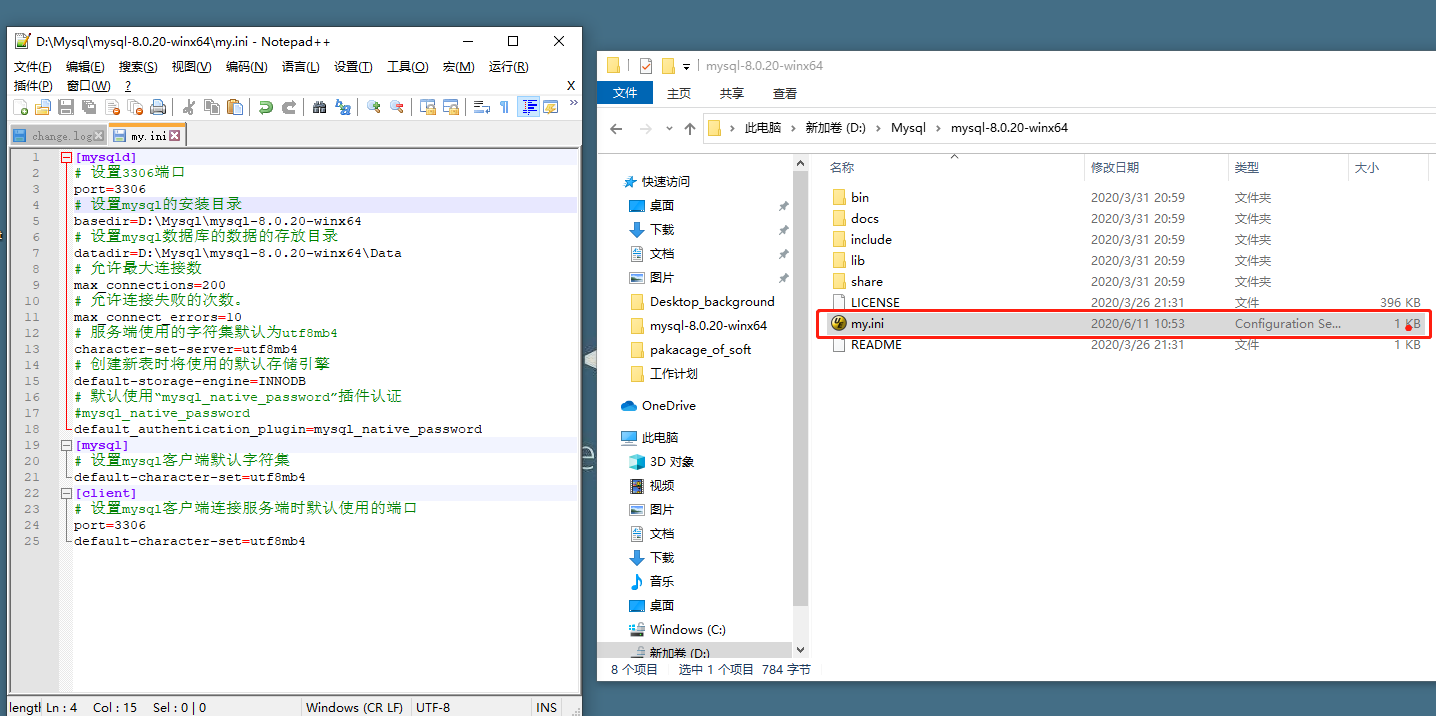The width and height of the screenshot is (1436, 716).
Task: Open the 语言(L) menu
Action: coord(300,67)
